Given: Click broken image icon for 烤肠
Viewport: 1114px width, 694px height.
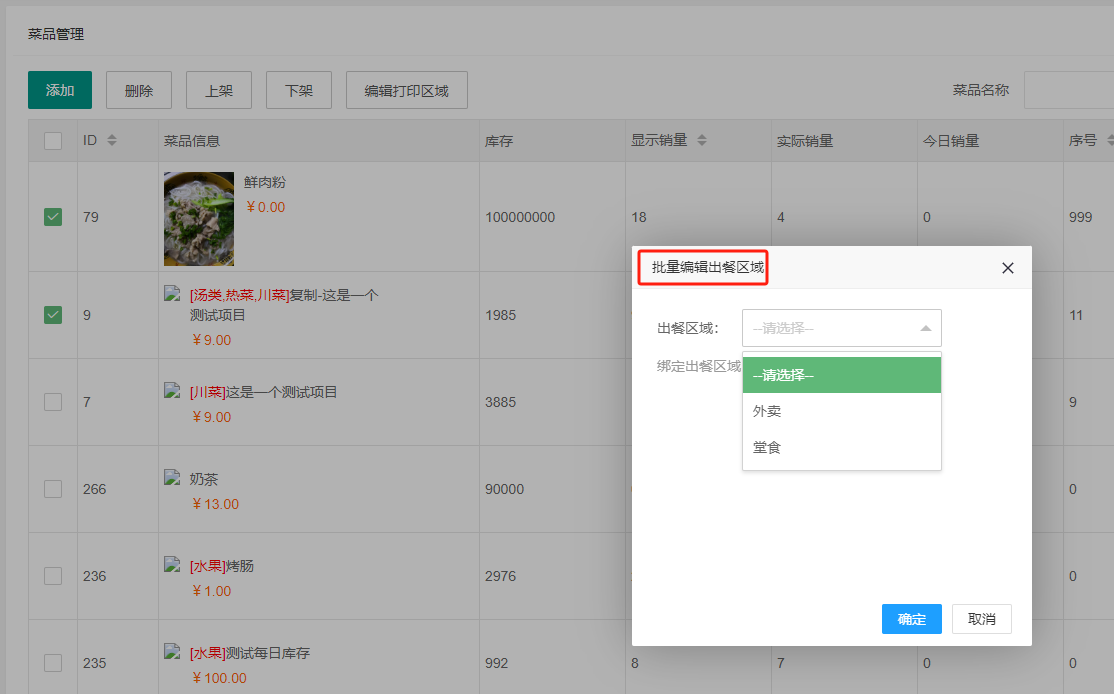Looking at the screenshot, I should coord(173,565).
